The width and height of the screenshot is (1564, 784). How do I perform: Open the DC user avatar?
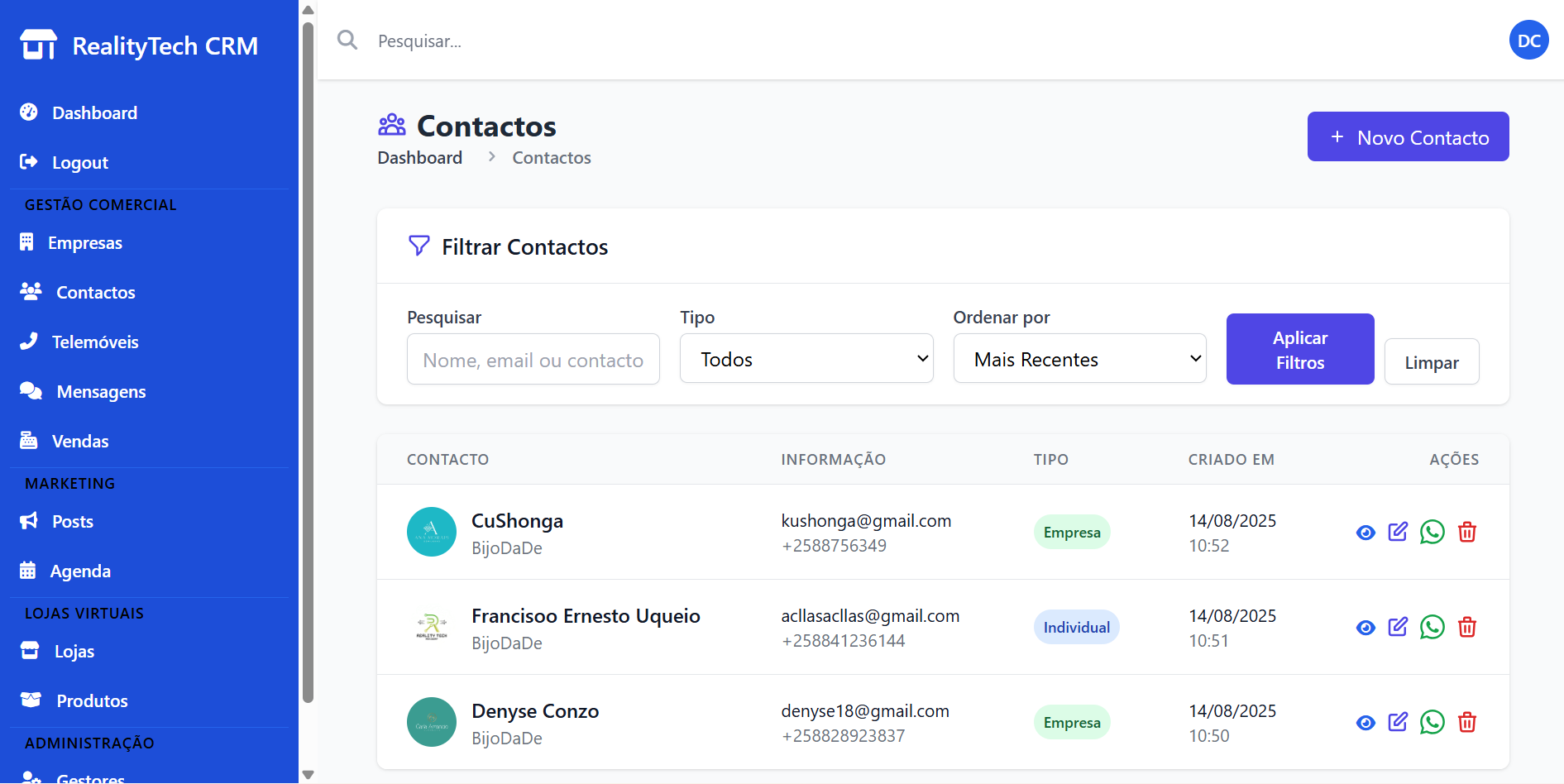[x=1528, y=41]
